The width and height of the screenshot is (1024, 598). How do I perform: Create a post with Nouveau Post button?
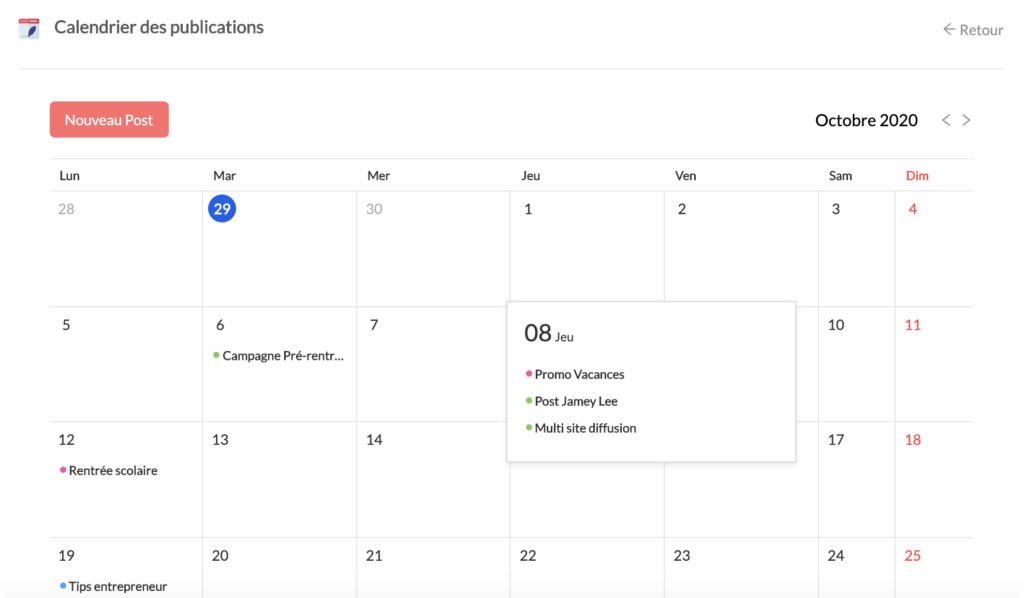109,120
